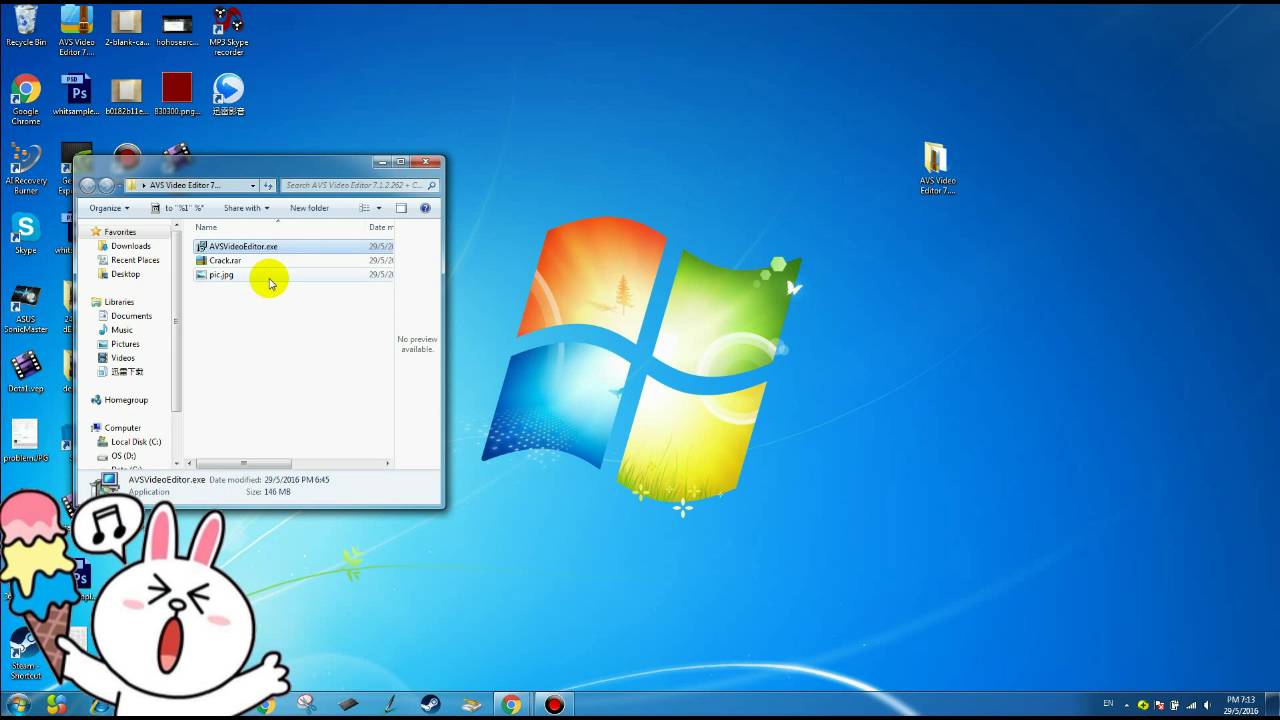1280x720 pixels.
Task: Click the Explorer Back navigation button
Action: (x=88, y=185)
